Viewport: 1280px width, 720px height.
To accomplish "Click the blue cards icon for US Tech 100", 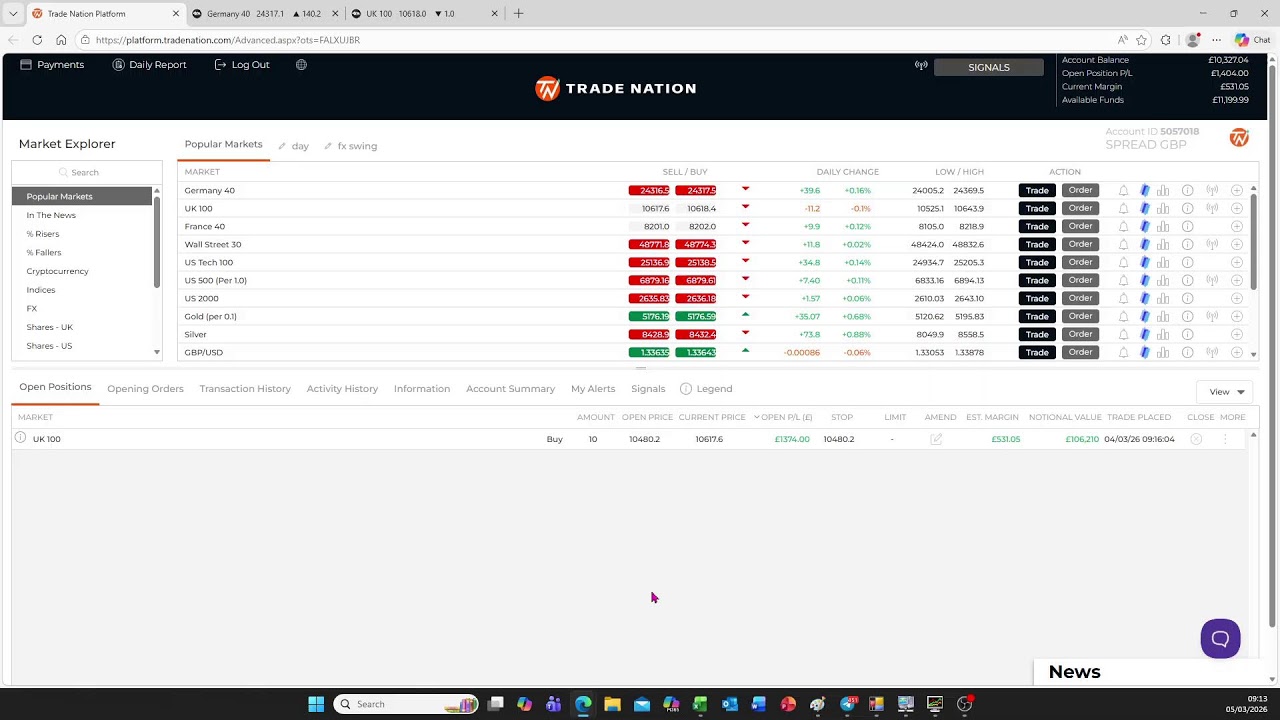I will pos(1145,262).
